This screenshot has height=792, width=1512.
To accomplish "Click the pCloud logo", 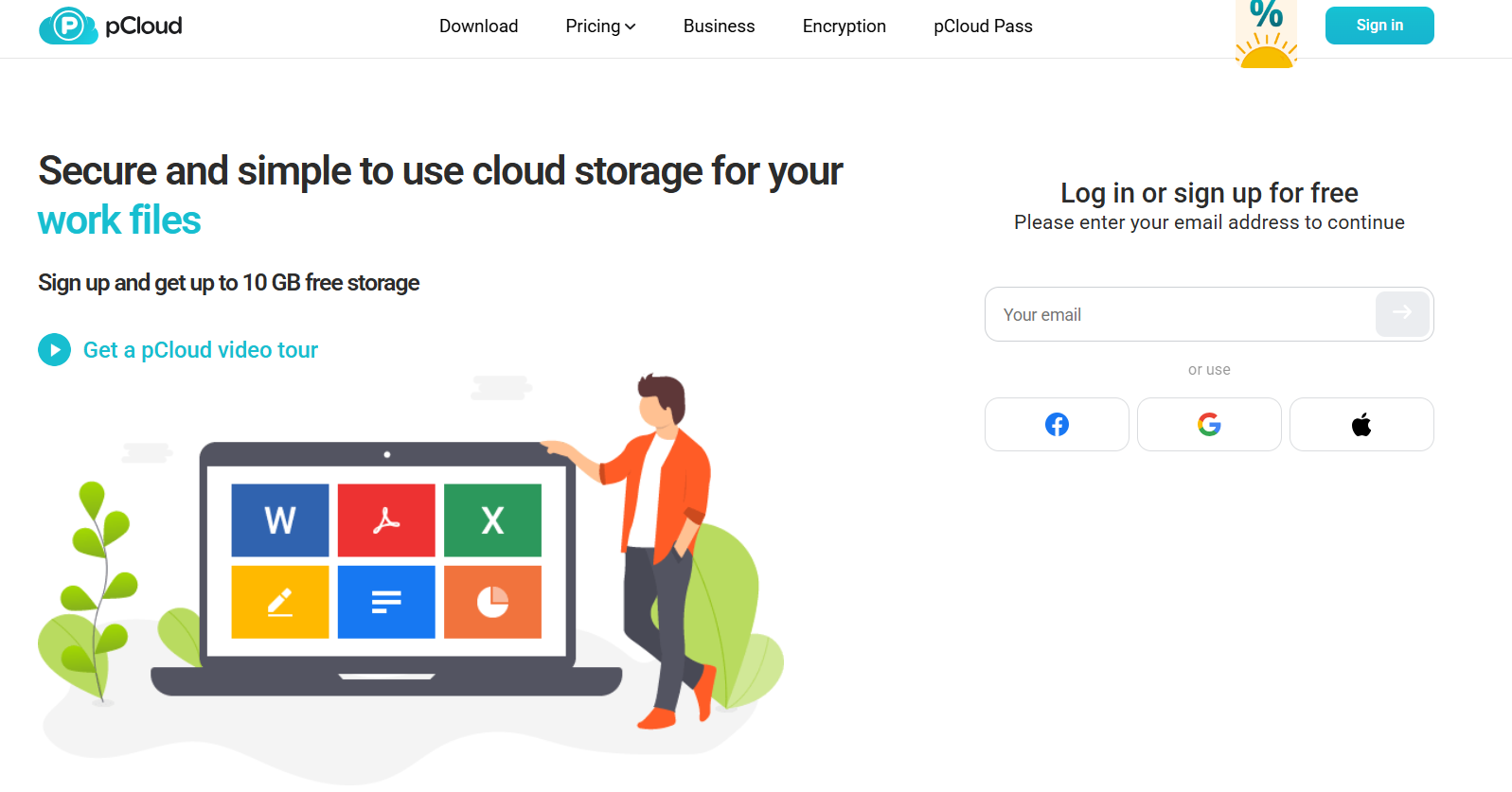I will 111,26.
